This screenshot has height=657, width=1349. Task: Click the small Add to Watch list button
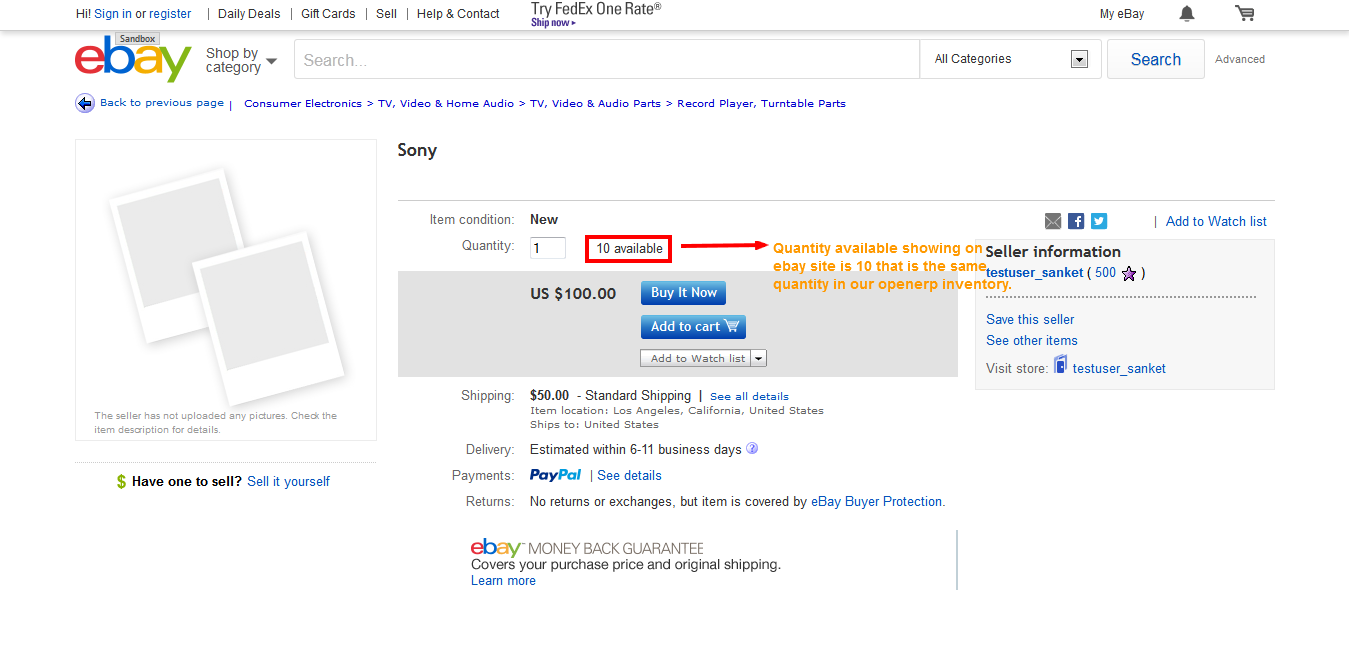(x=697, y=358)
